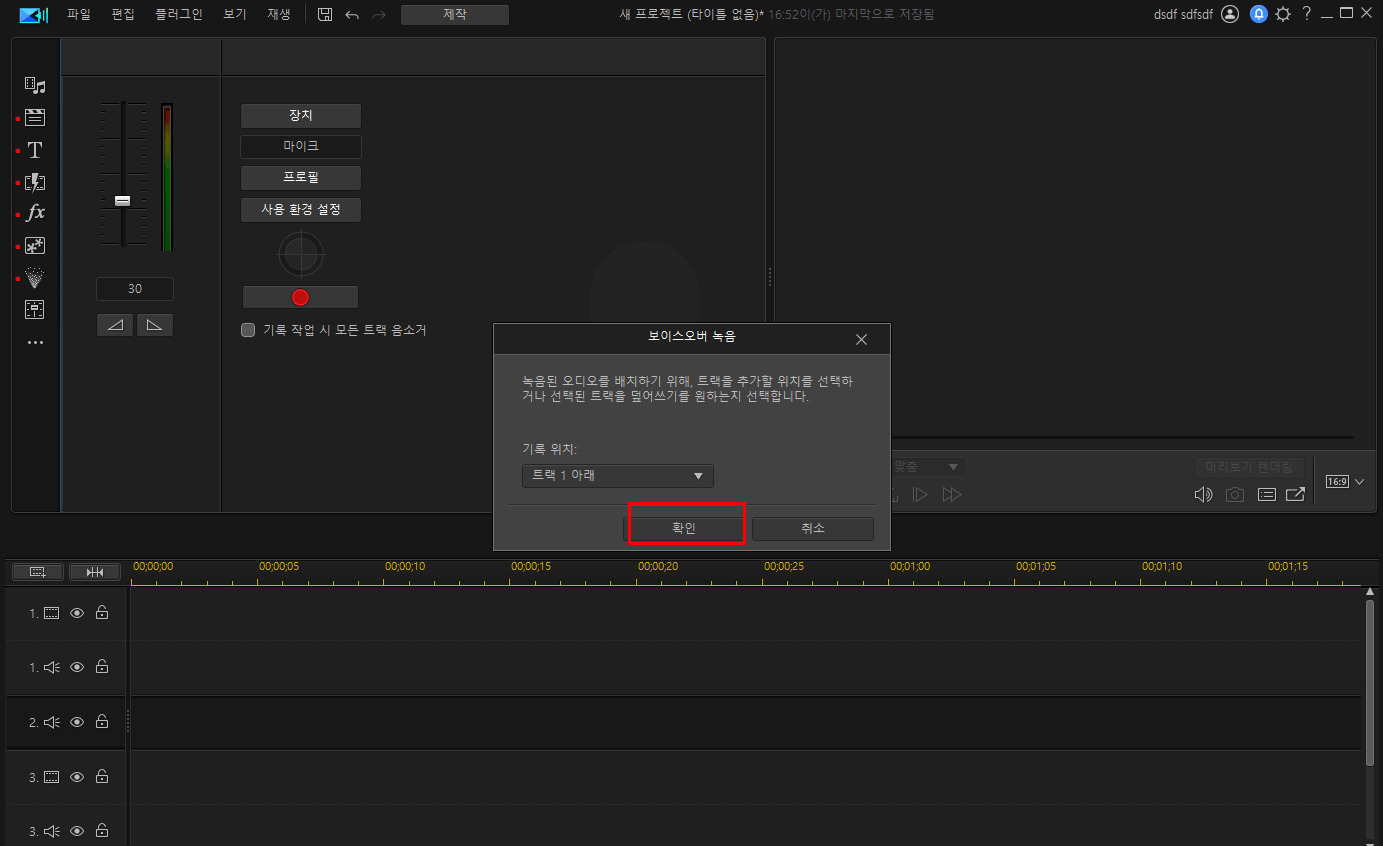
Task: Toggle visibility eye on video track 1
Action: click(77, 613)
